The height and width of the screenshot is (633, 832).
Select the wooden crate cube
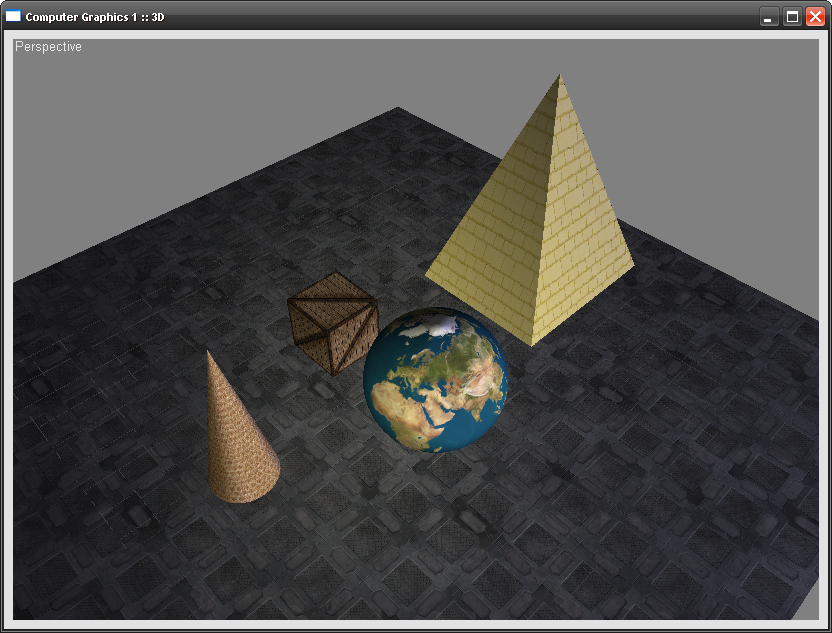pos(333,324)
